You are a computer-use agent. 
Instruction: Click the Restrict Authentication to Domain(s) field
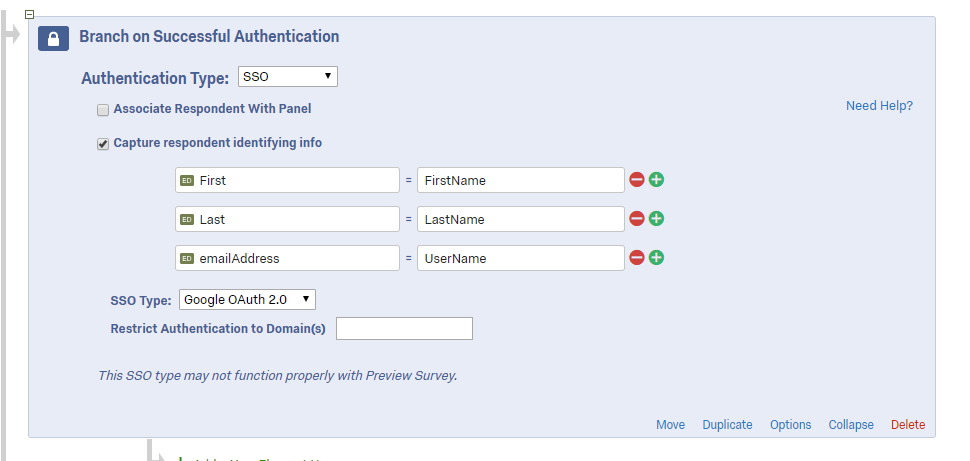[405, 329]
